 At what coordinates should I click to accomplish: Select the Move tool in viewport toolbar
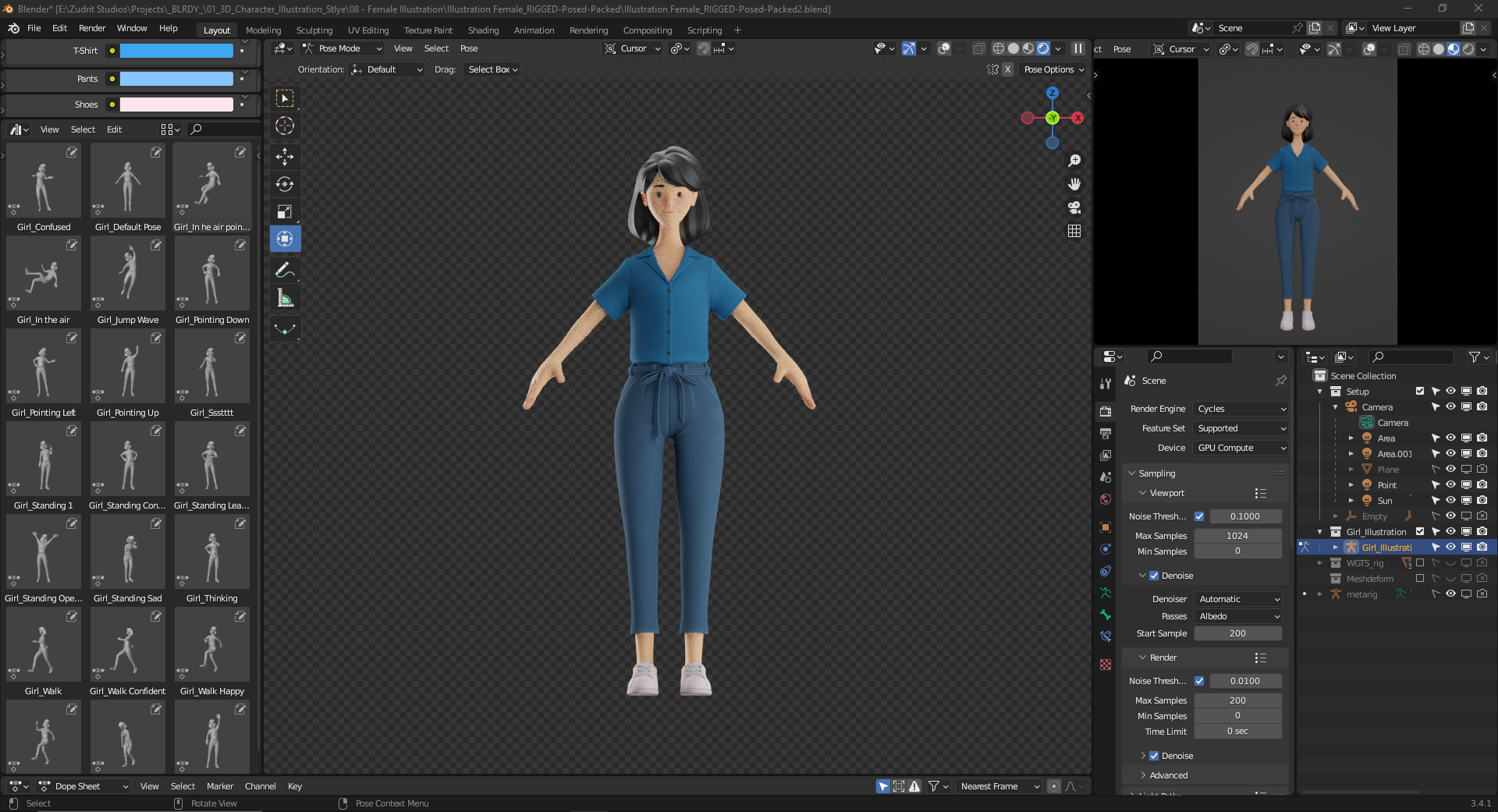pyautogui.click(x=285, y=157)
